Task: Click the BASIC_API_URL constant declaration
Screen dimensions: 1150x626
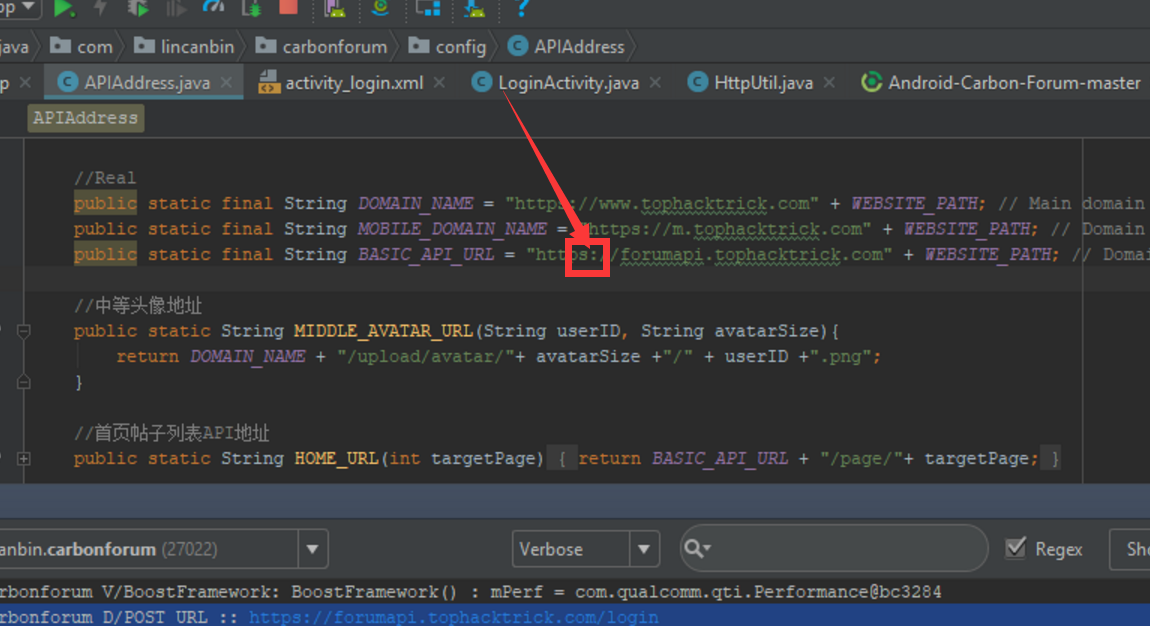Action: point(425,255)
